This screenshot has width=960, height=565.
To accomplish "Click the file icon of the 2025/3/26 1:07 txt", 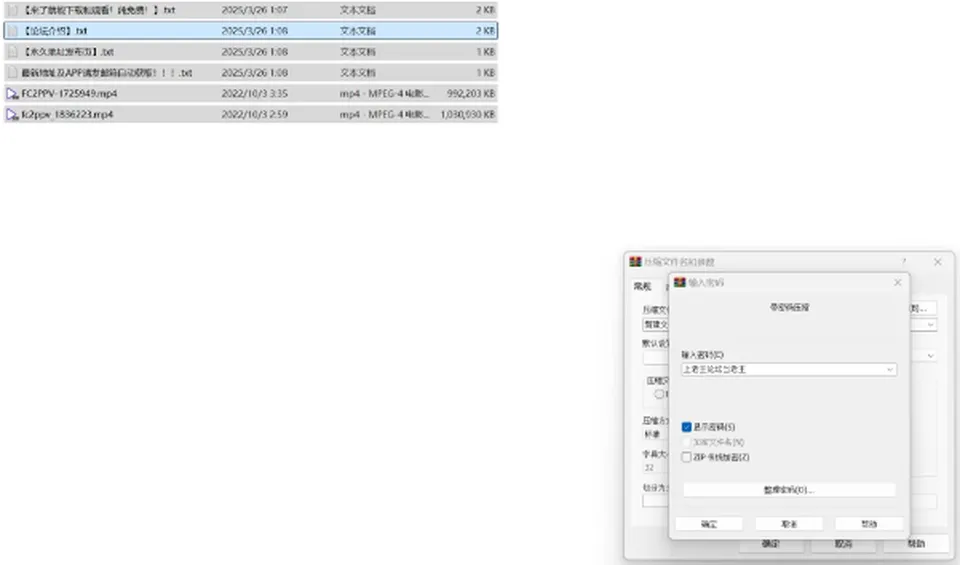I will (12, 10).
